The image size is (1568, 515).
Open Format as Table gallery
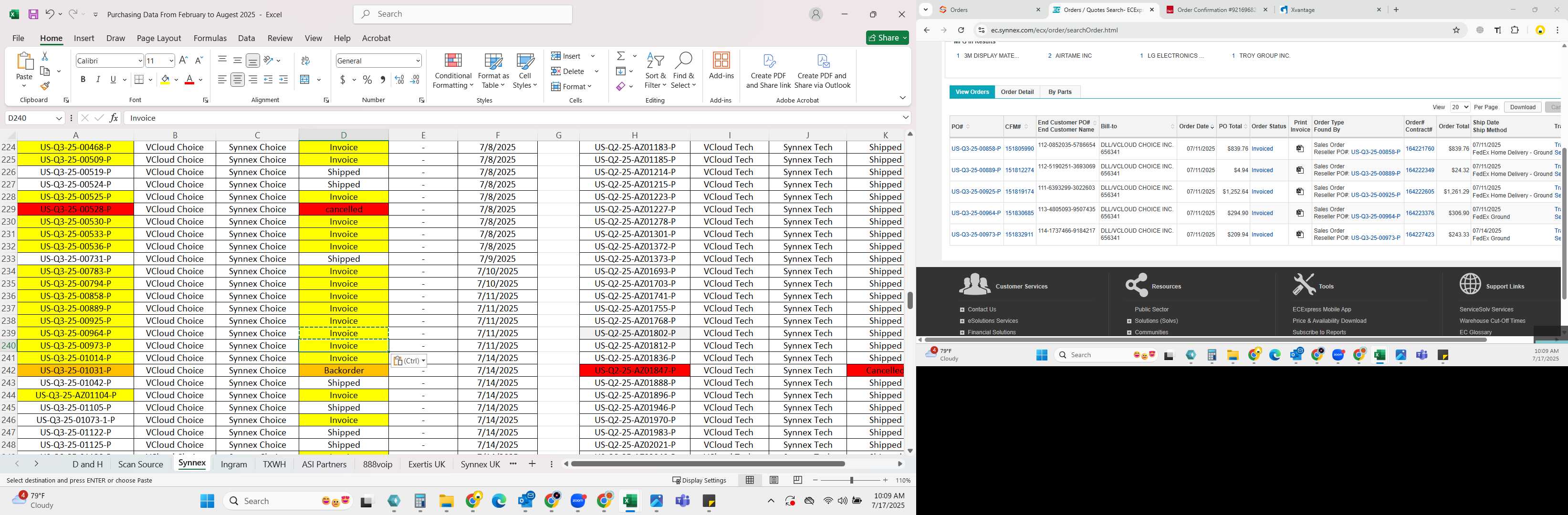(x=493, y=71)
